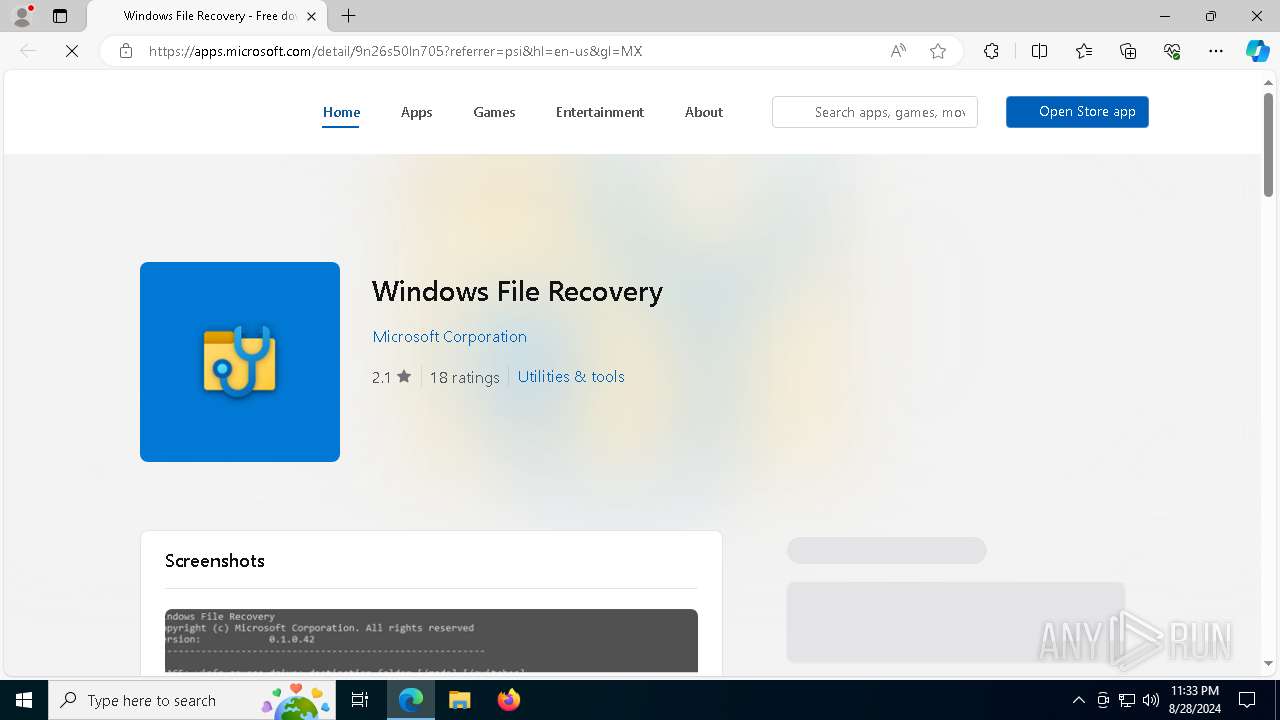Toggle split screen view
This screenshot has width=1280, height=720.
point(1039,51)
